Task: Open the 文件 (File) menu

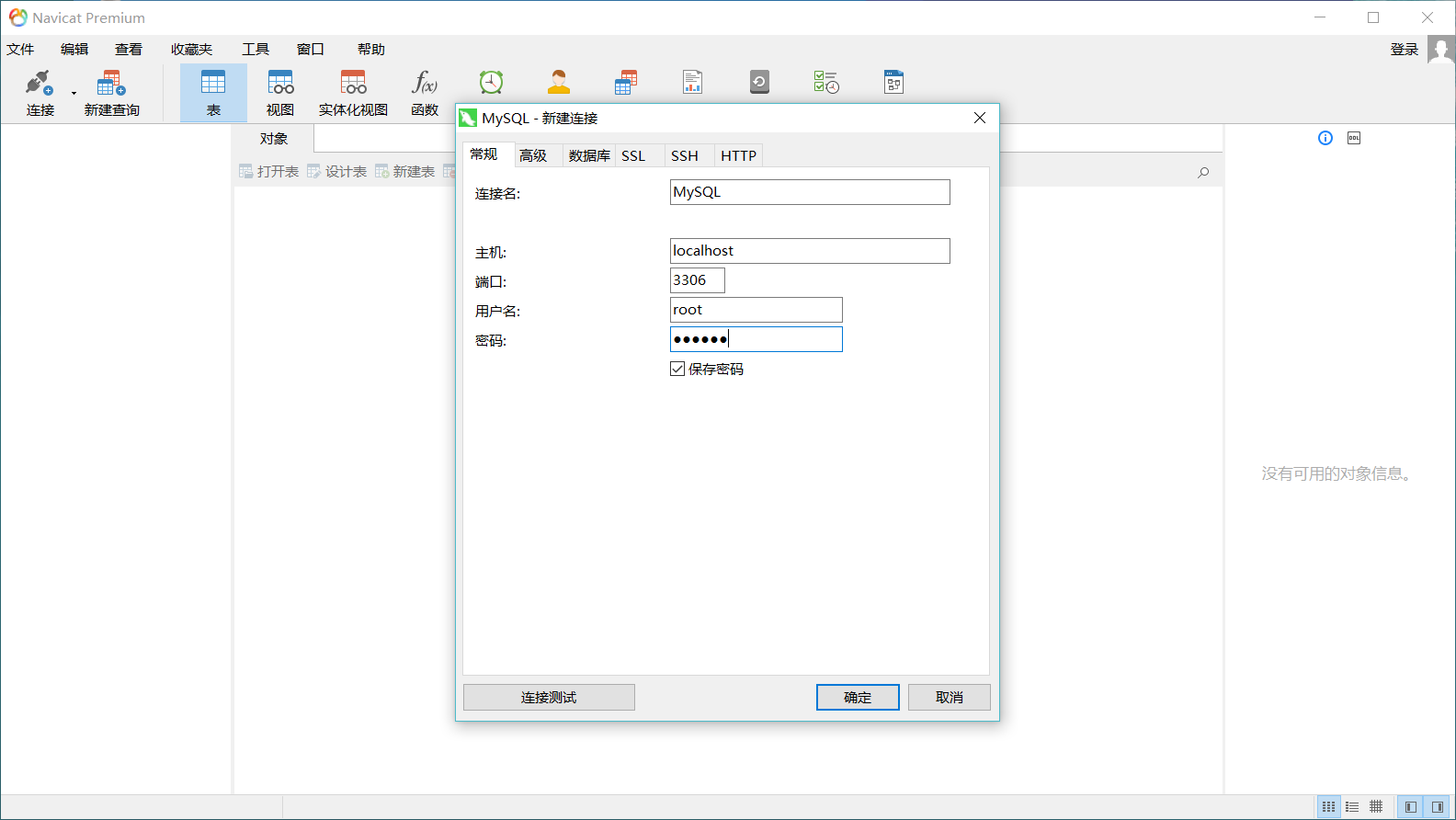Action: (x=20, y=50)
